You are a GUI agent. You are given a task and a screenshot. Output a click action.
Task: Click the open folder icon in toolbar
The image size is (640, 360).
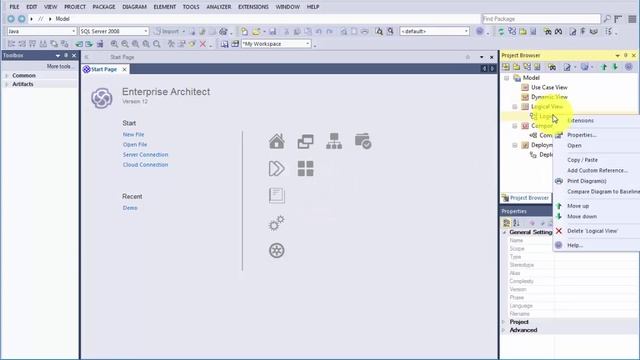click(x=256, y=31)
